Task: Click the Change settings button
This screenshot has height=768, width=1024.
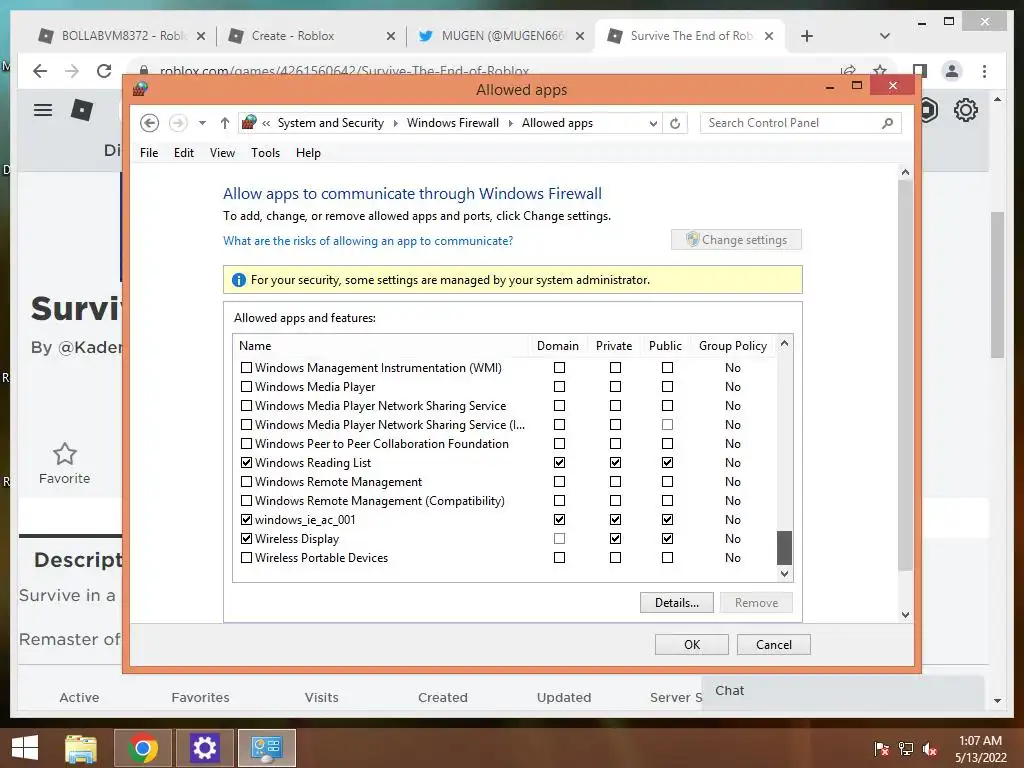Action: tap(736, 240)
